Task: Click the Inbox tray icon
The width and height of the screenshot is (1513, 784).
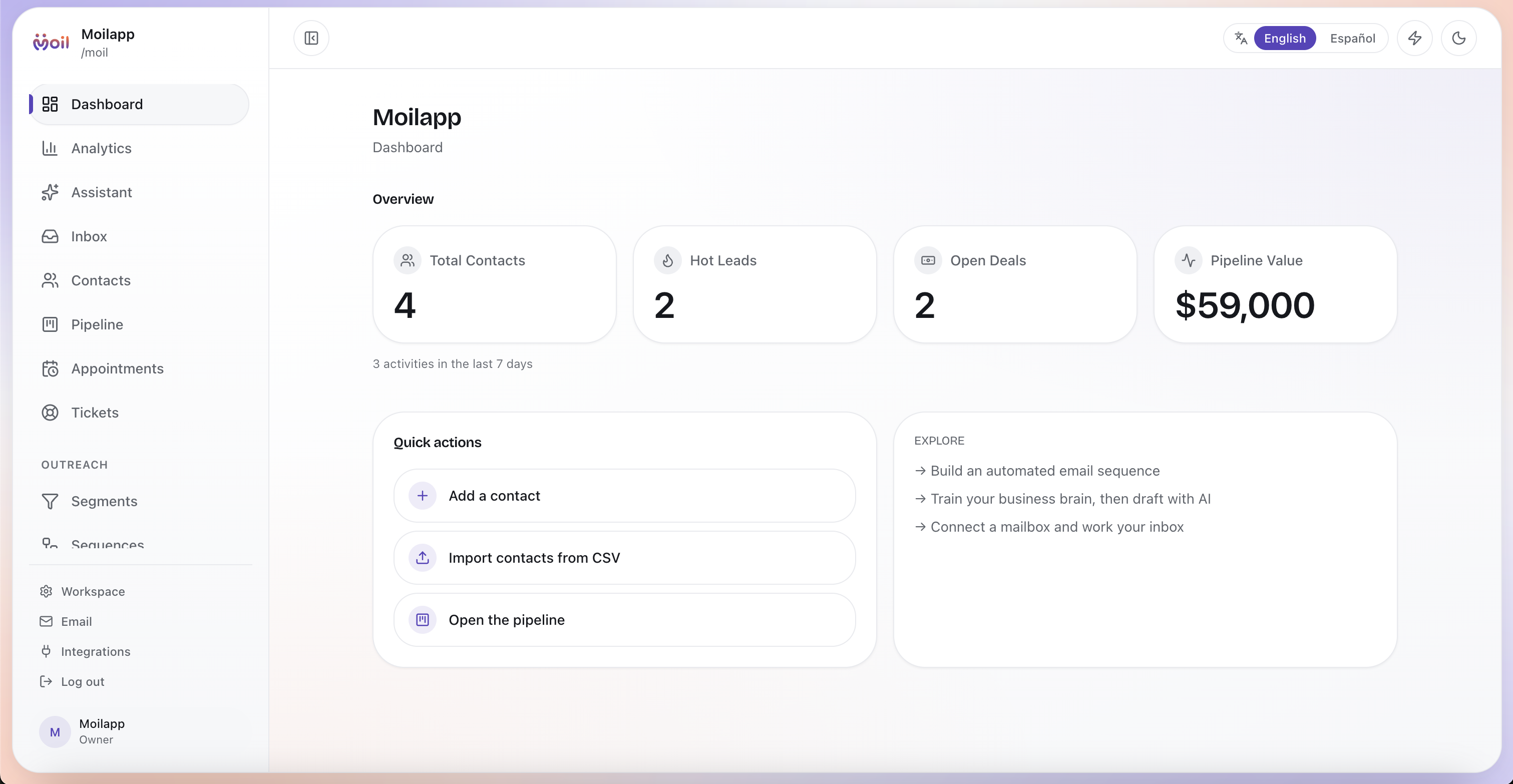Action: click(50, 236)
